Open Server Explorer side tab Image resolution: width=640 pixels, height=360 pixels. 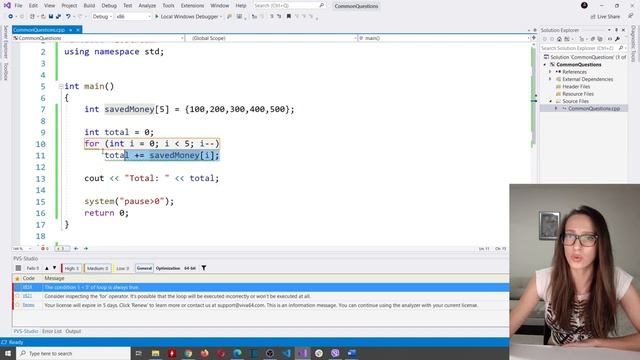point(5,42)
